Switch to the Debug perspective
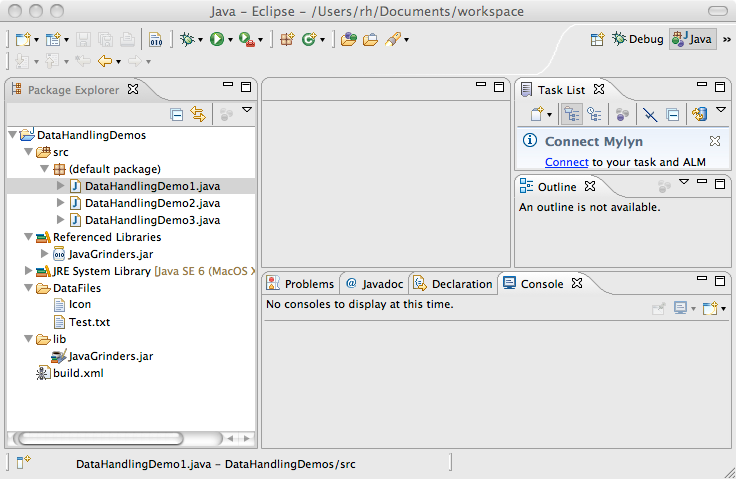Viewport: 736px width, 479px height. click(638, 39)
